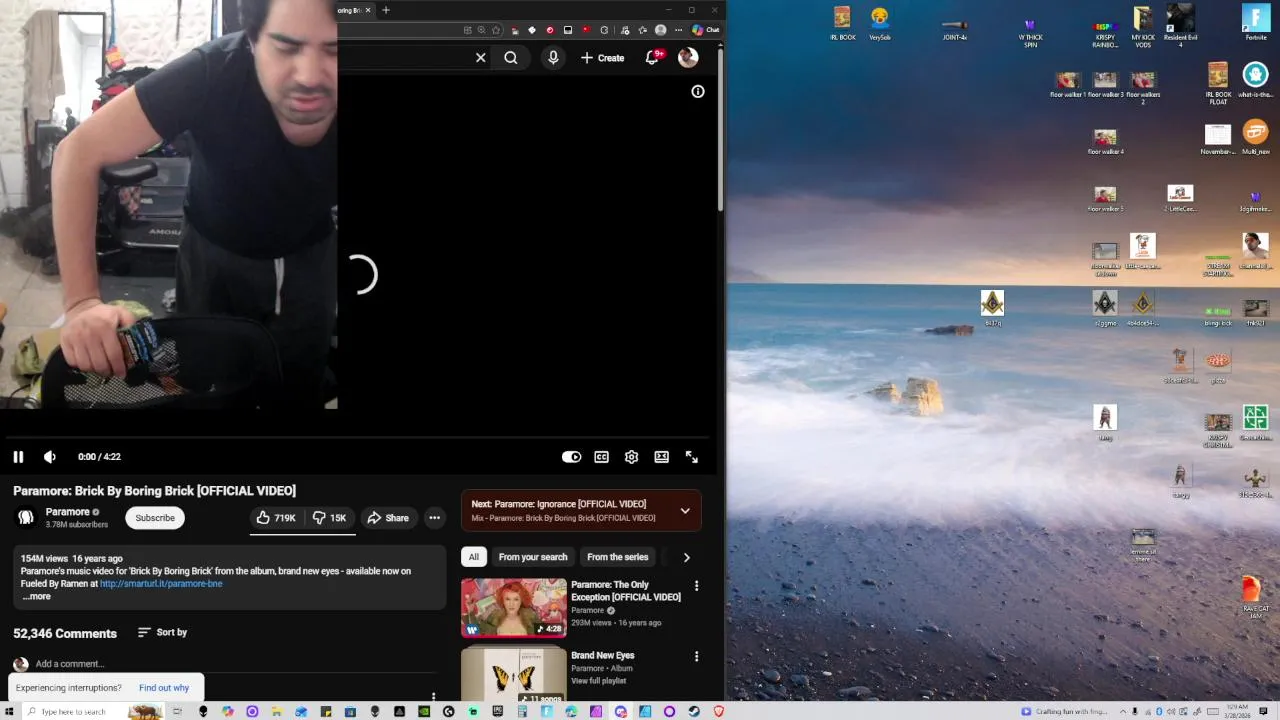The image size is (1280, 720).
Task: Click the video progress bar
Action: click(x=356, y=439)
